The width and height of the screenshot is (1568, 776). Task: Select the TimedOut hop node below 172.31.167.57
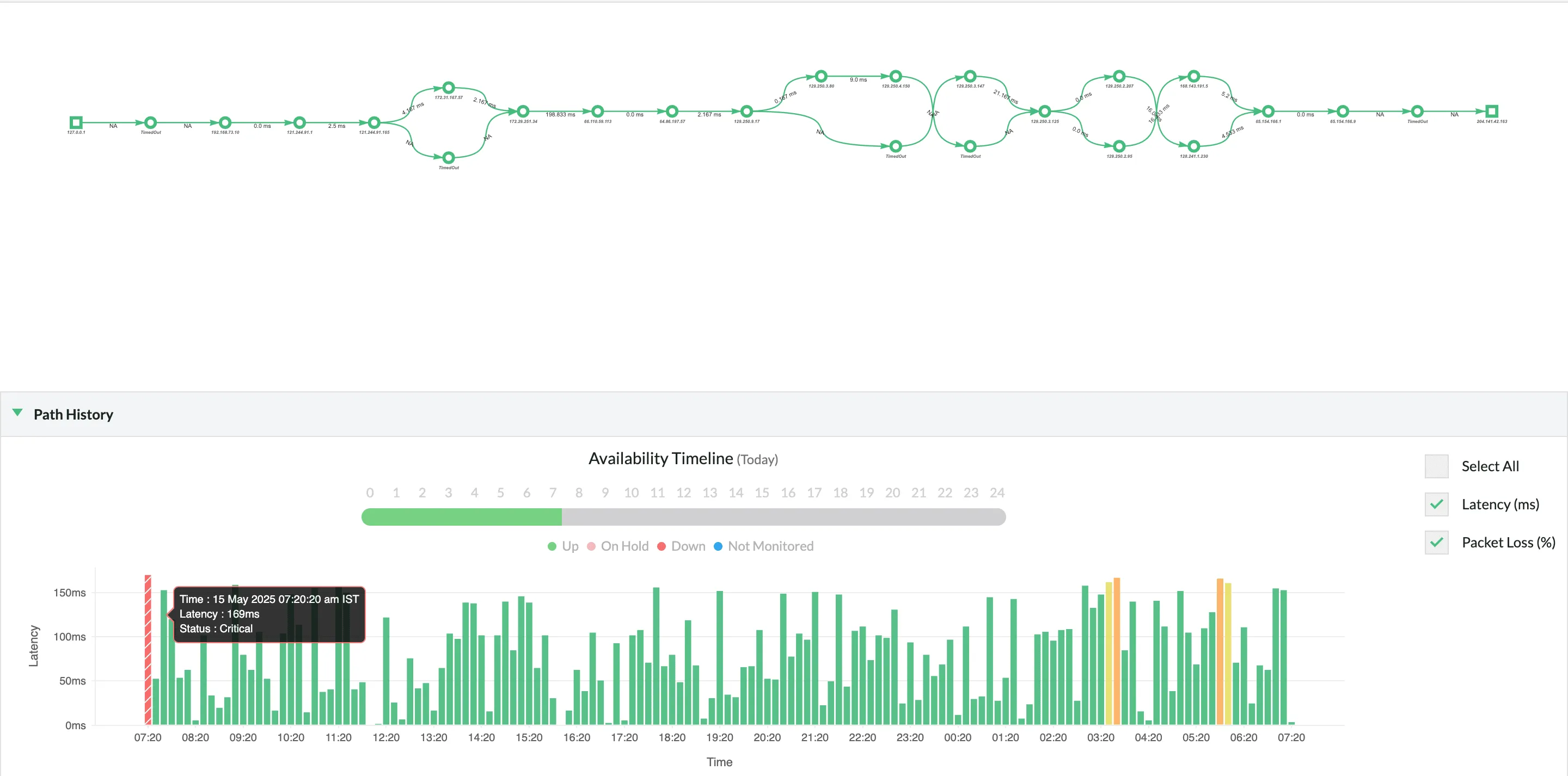pyautogui.click(x=449, y=158)
